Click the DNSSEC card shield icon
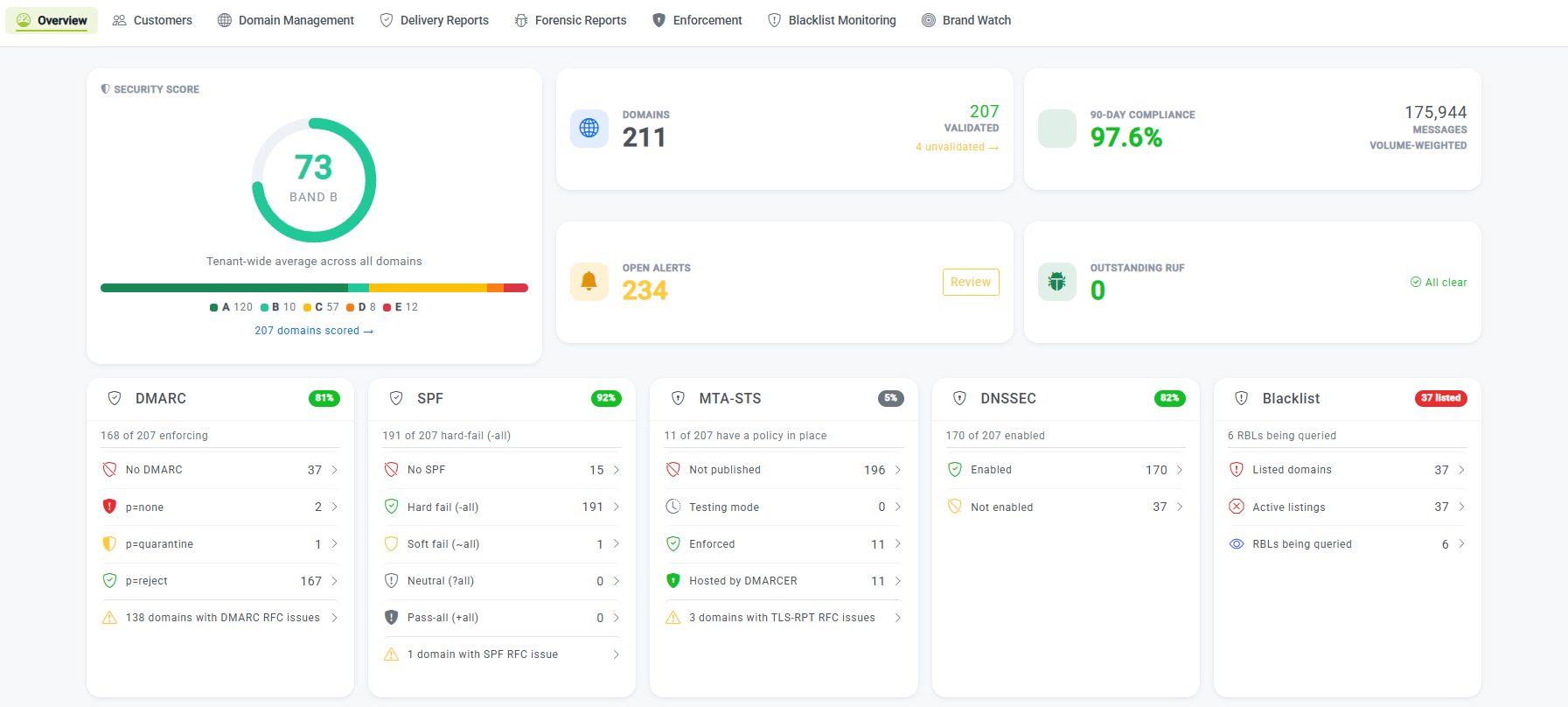 [959, 398]
